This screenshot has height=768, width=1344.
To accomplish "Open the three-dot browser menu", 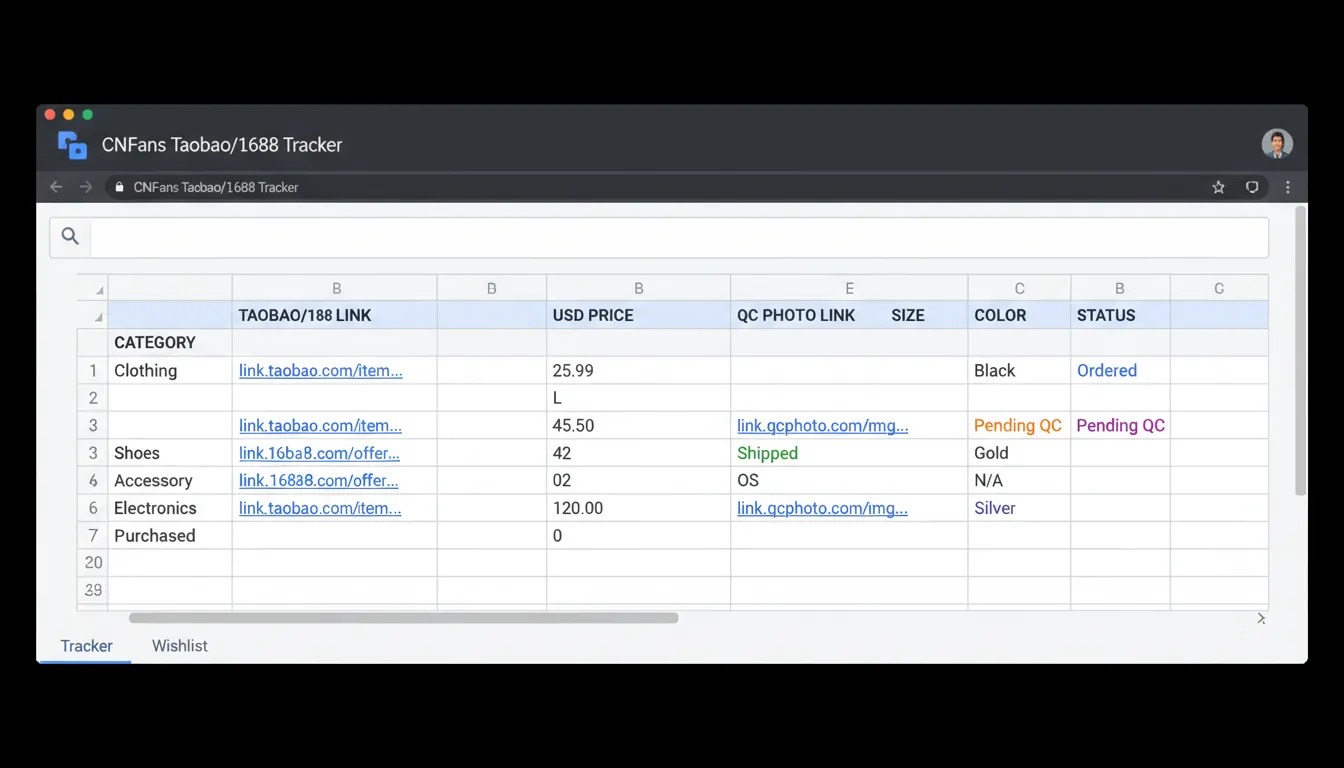I will pos(1288,187).
